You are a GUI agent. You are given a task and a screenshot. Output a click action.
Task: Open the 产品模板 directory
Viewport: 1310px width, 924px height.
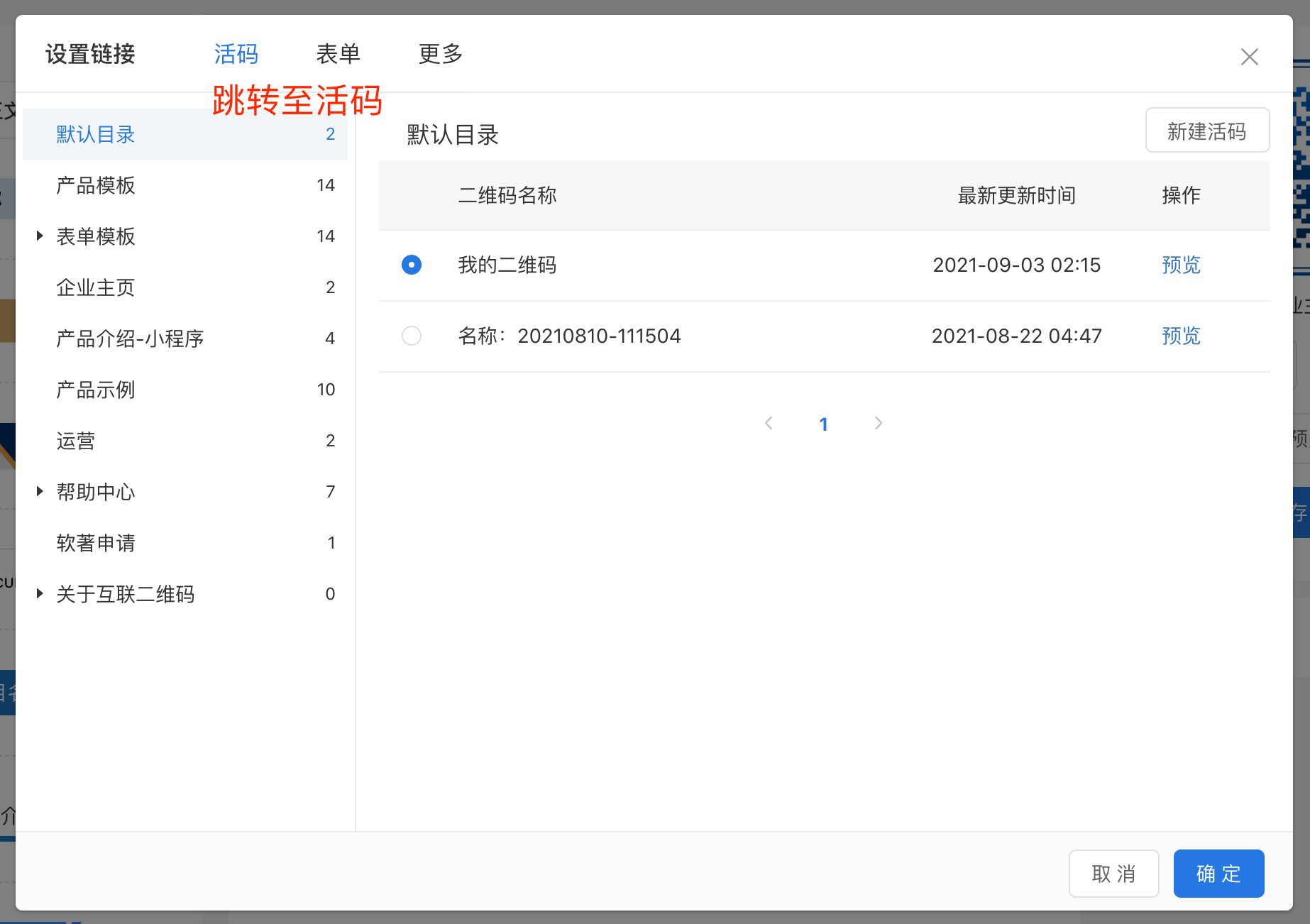[x=96, y=185]
